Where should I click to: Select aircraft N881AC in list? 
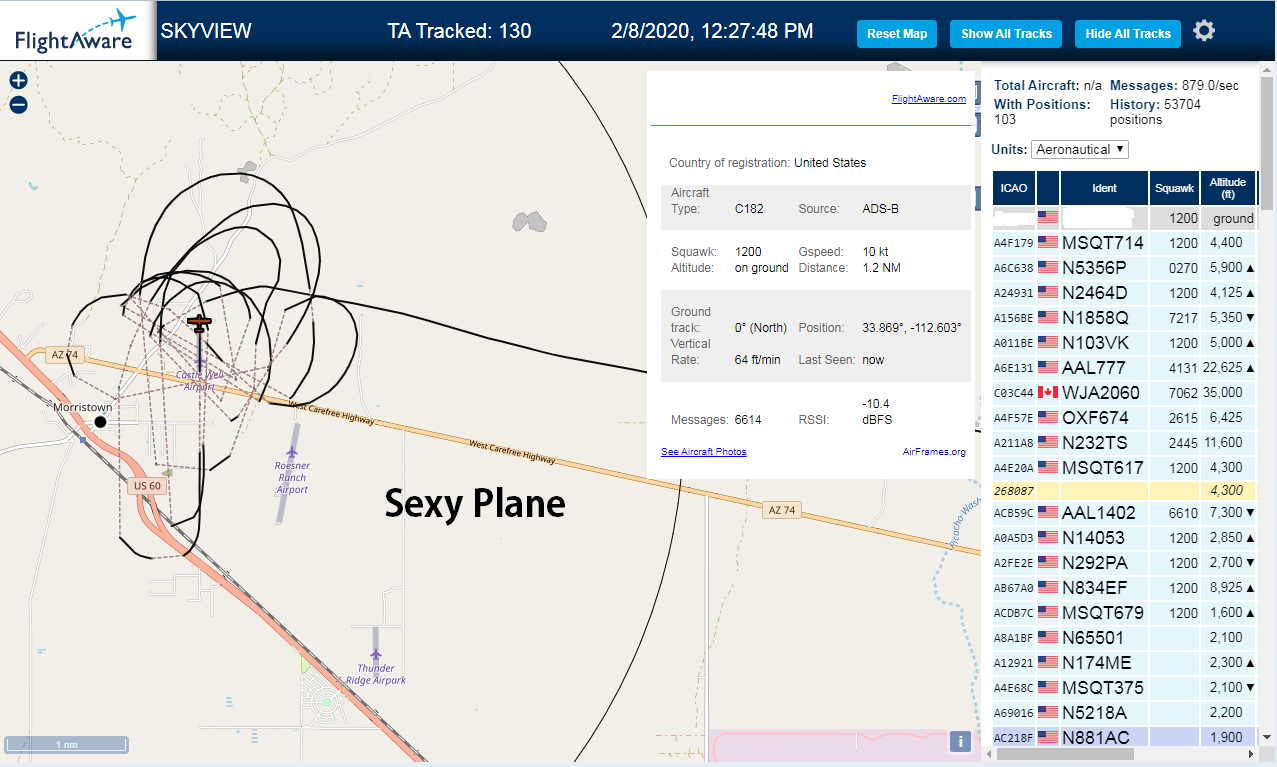pyautogui.click(x=1125, y=737)
